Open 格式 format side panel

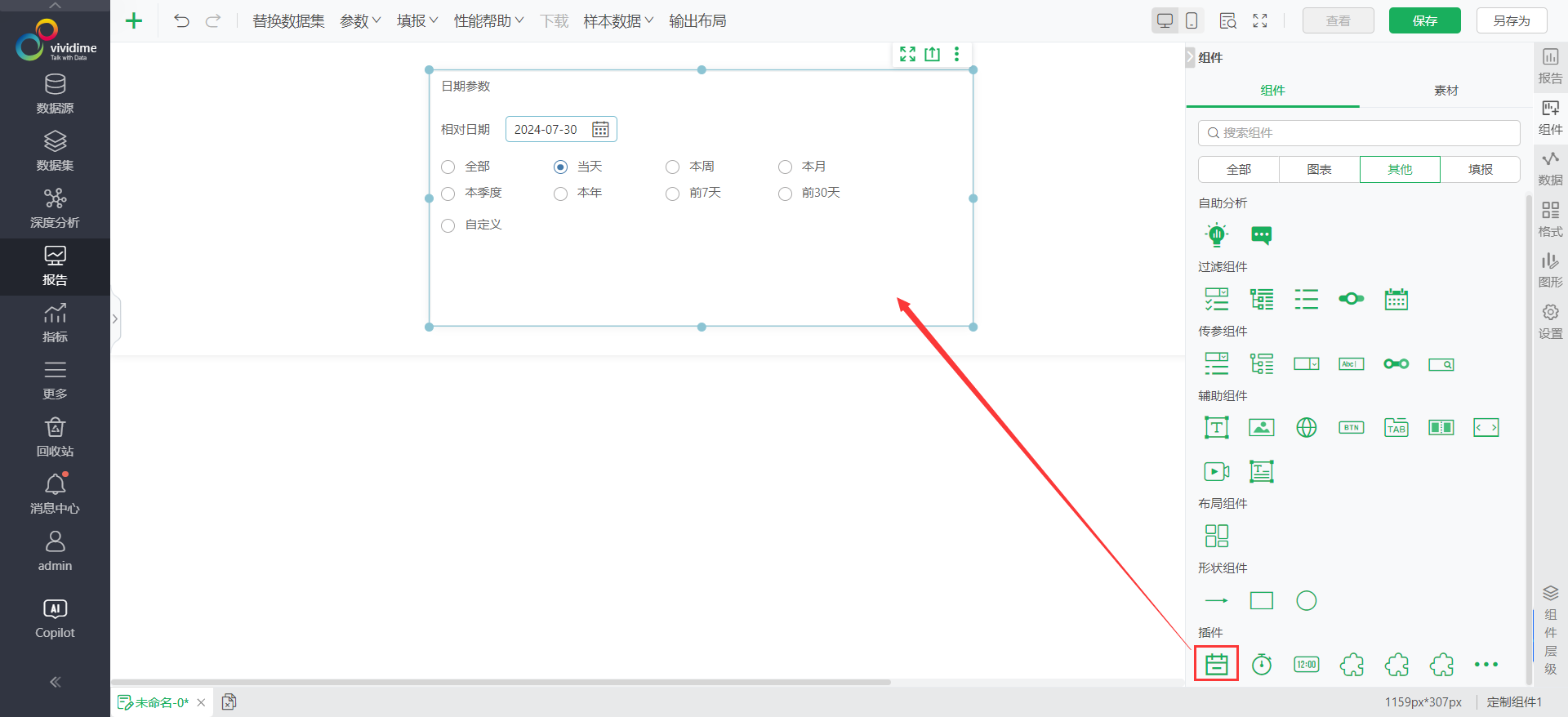[x=1550, y=220]
